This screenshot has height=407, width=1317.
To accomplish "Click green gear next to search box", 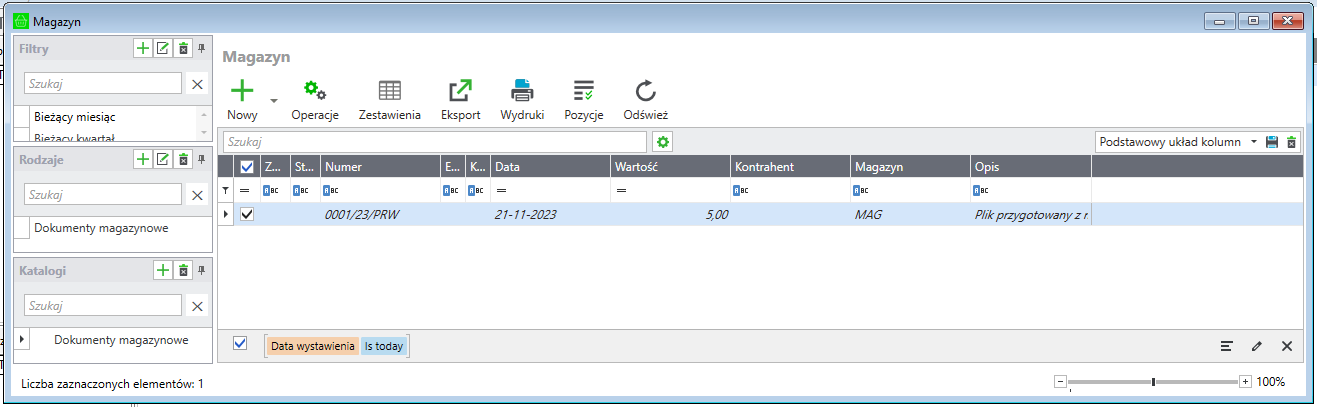I will 662,142.
